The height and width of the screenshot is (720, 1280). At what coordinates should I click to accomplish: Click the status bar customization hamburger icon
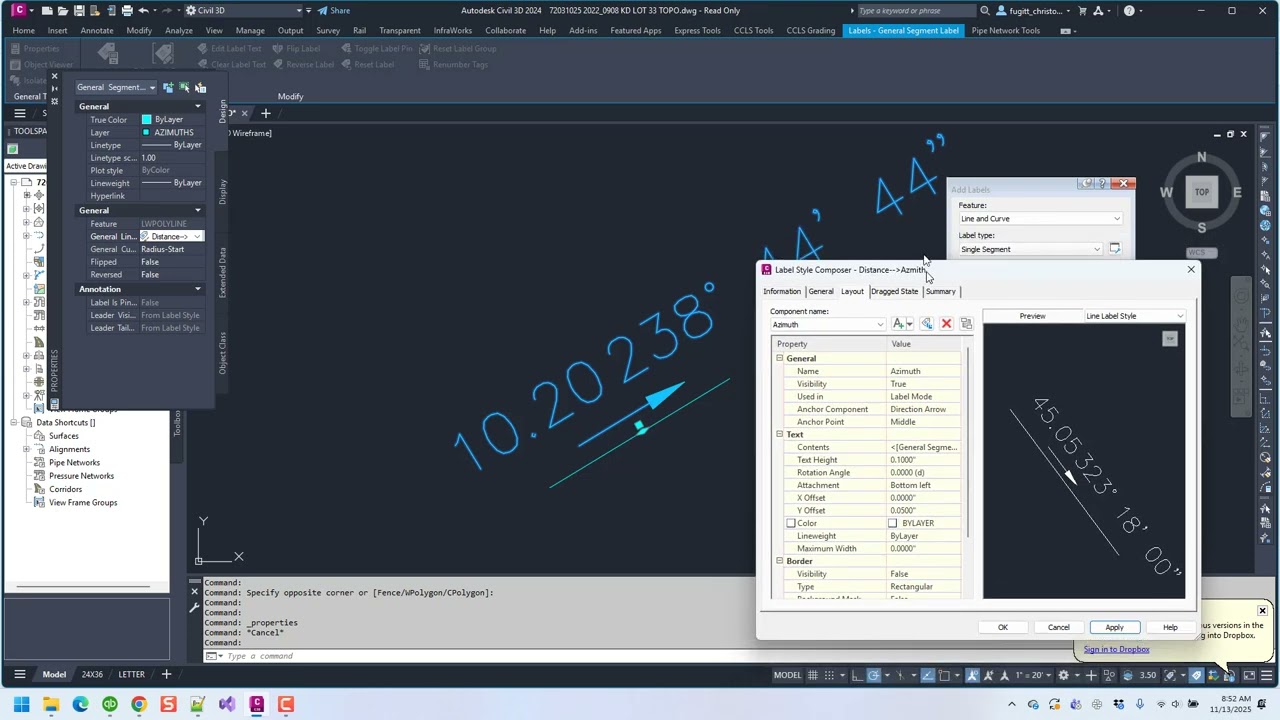pos(1267,675)
